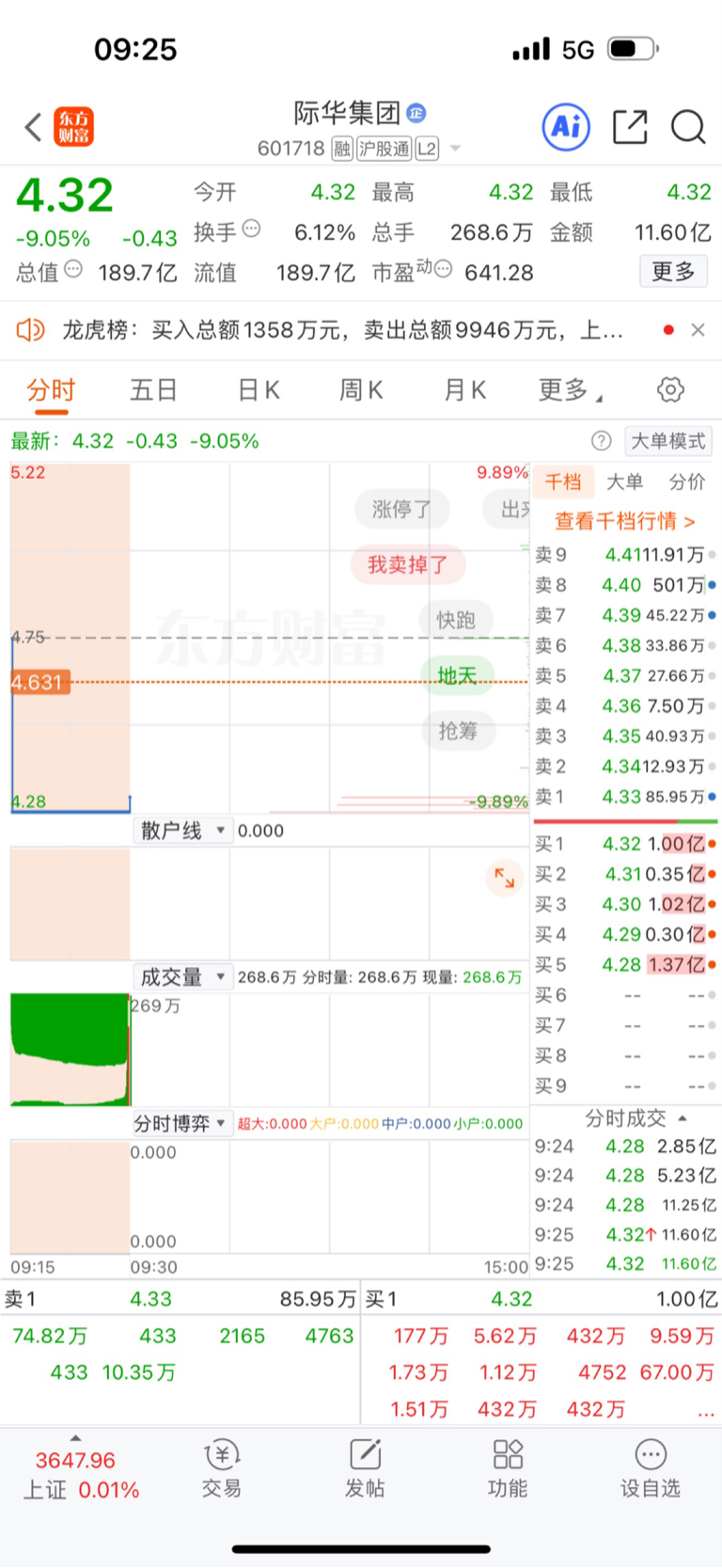Switch to the 分时 tab

pos(51,390)
